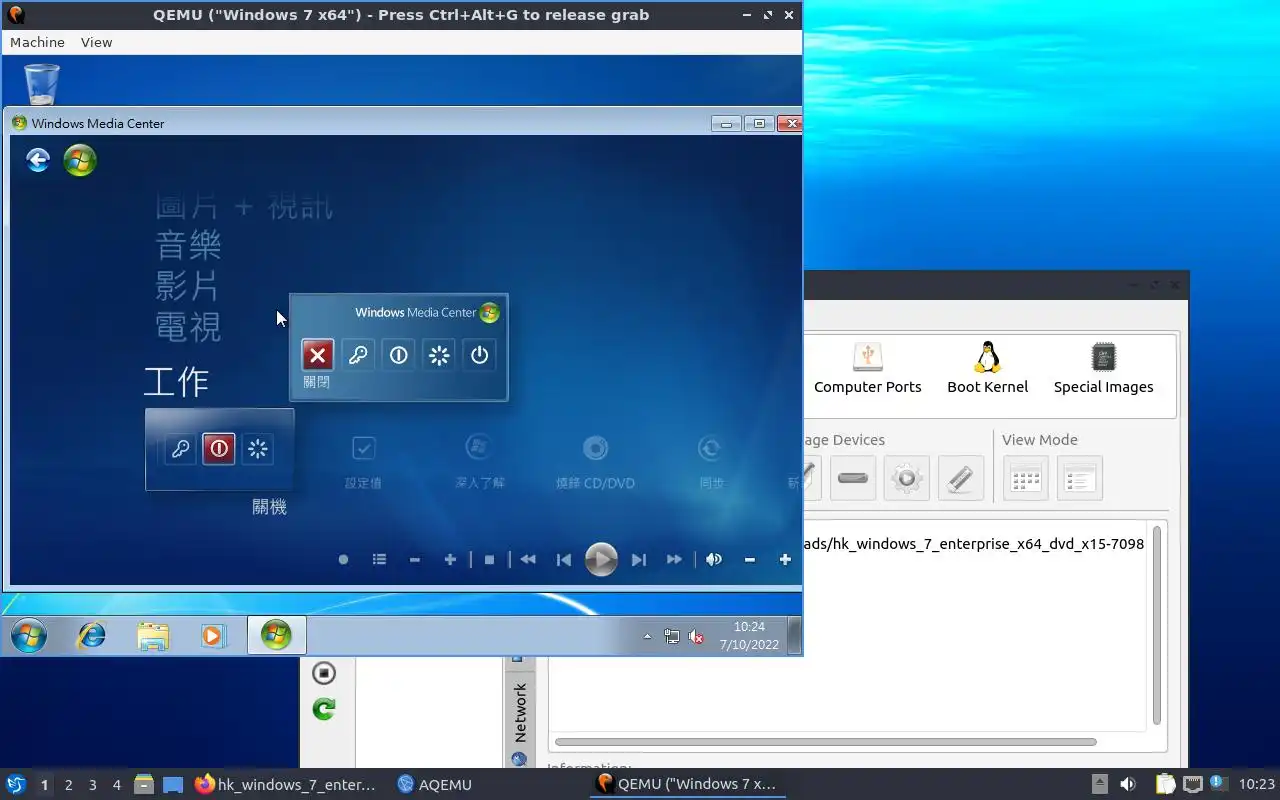
Task: Open the Recycle Bin on the Windows 7 desktop
Action: (42, 83)
